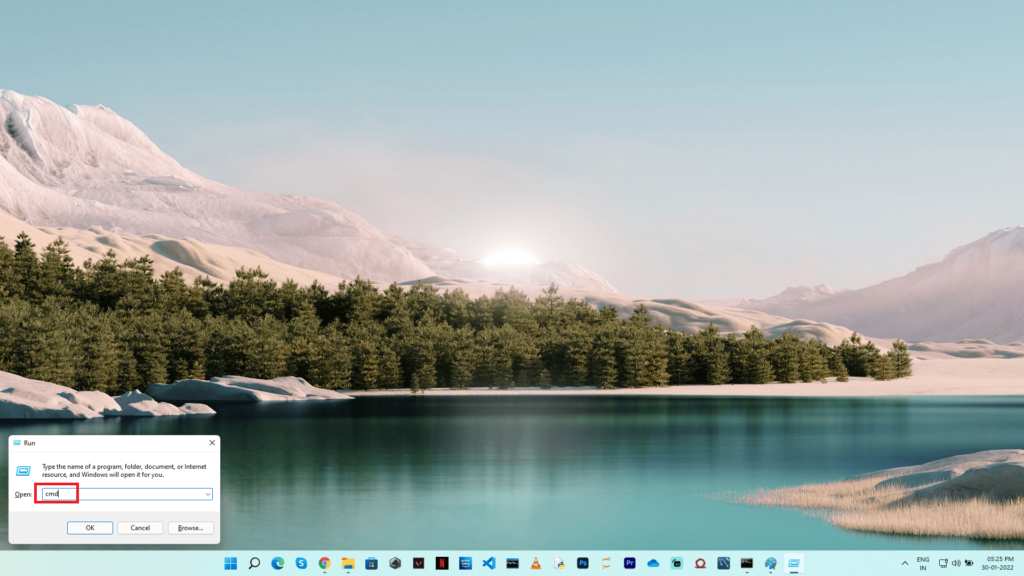Switch ENG IN input language
Image resolution: width=1024 pixels, height=576 pixels.
(923, 563)
